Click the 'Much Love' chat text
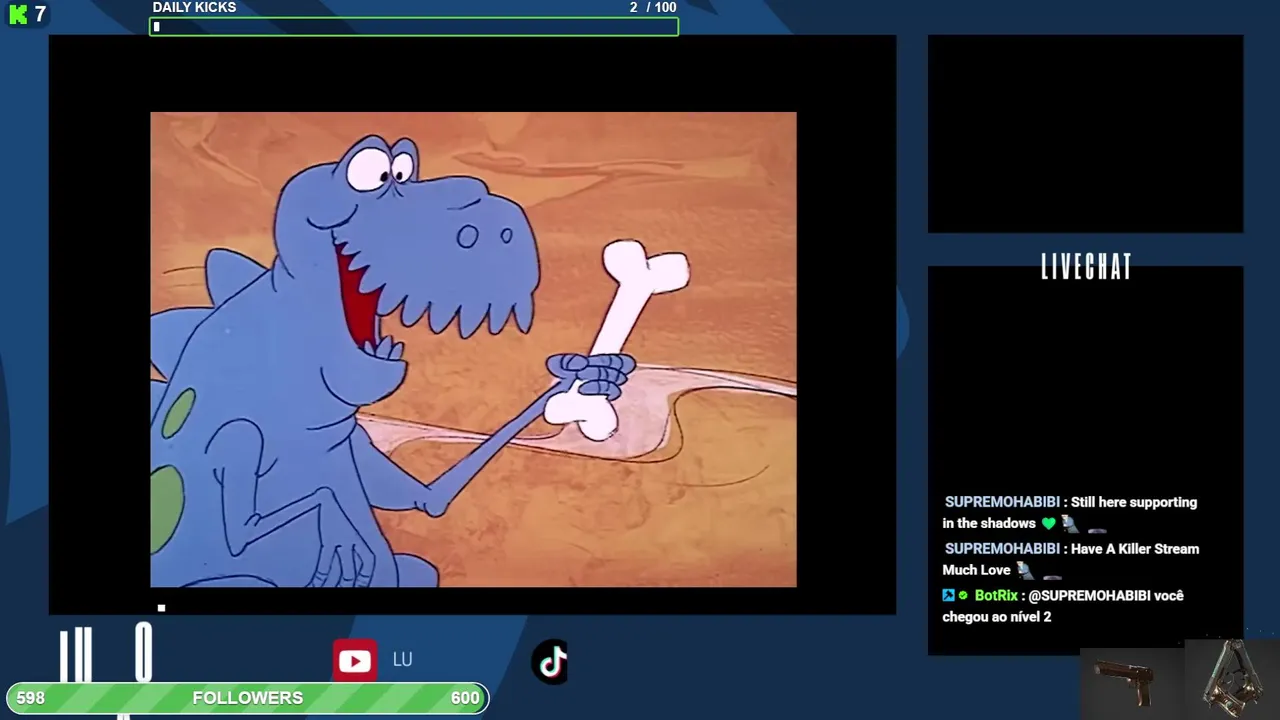 point(976,570)
